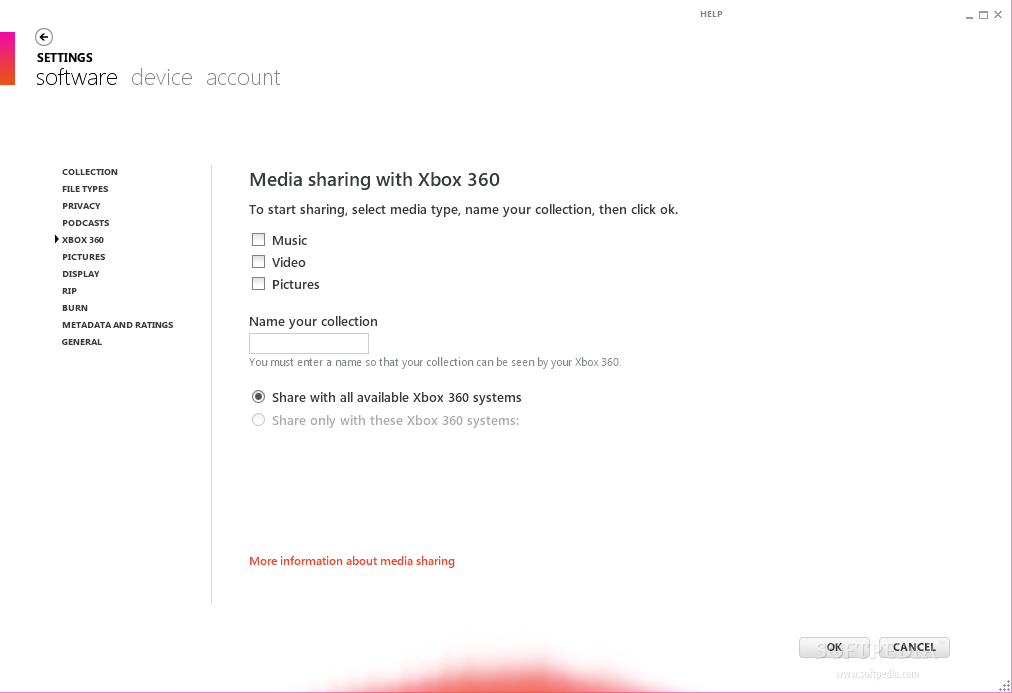The height and width of the screenshot is (693, 1012).
Task: Open the Burn settings section
Action: [75, 308]
